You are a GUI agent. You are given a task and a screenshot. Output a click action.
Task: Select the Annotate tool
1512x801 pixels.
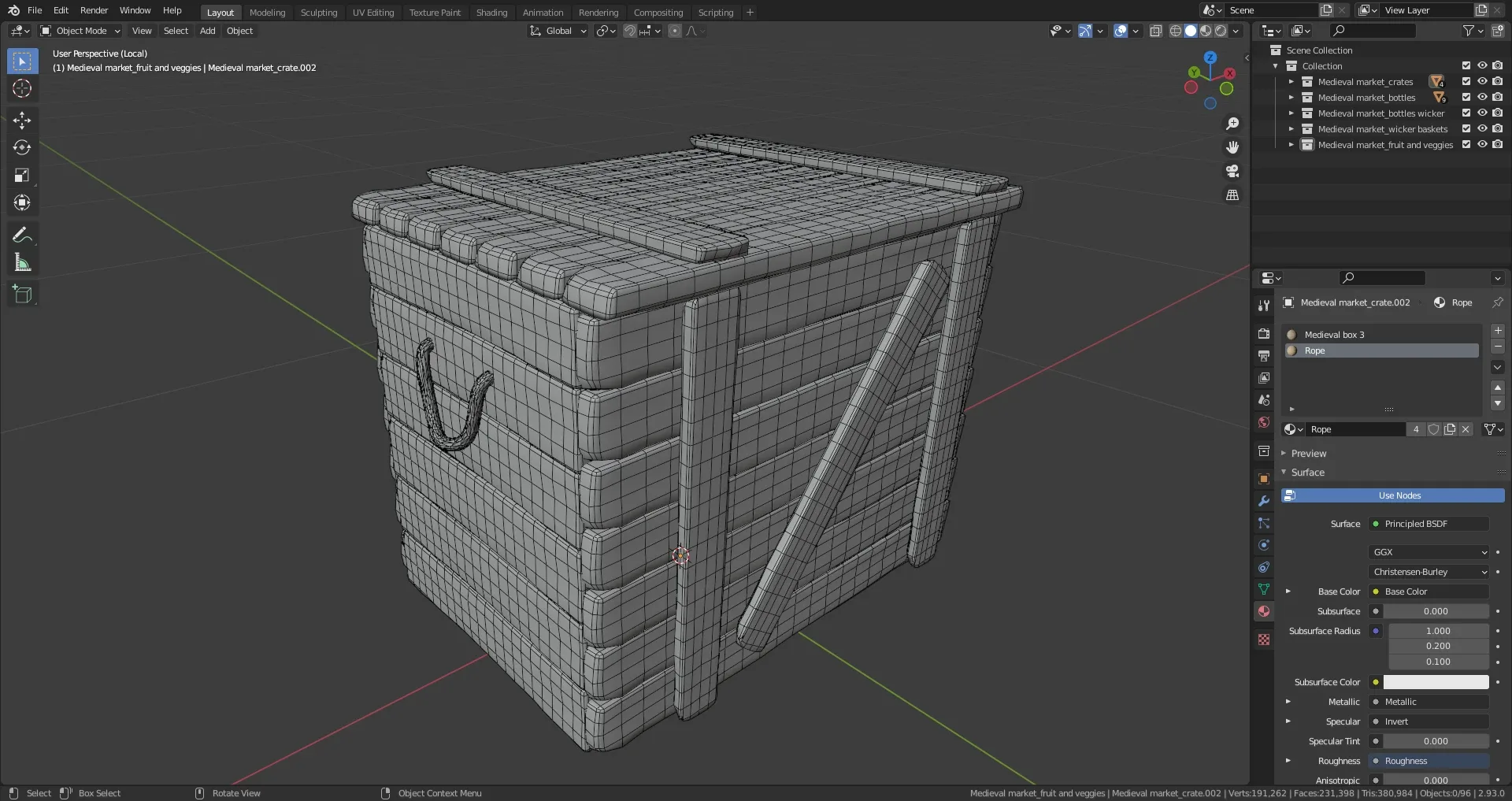point(22,234)
